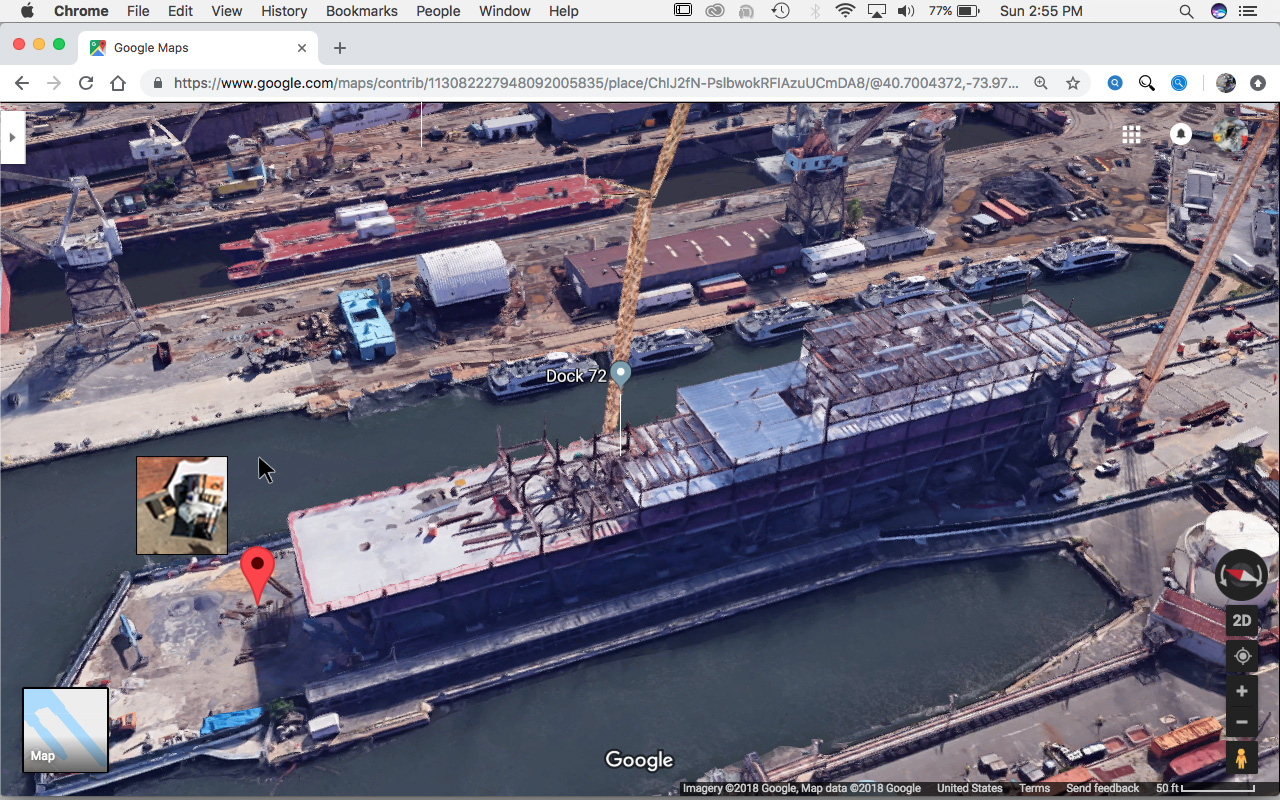Zoom out with the minus button

1242,722
